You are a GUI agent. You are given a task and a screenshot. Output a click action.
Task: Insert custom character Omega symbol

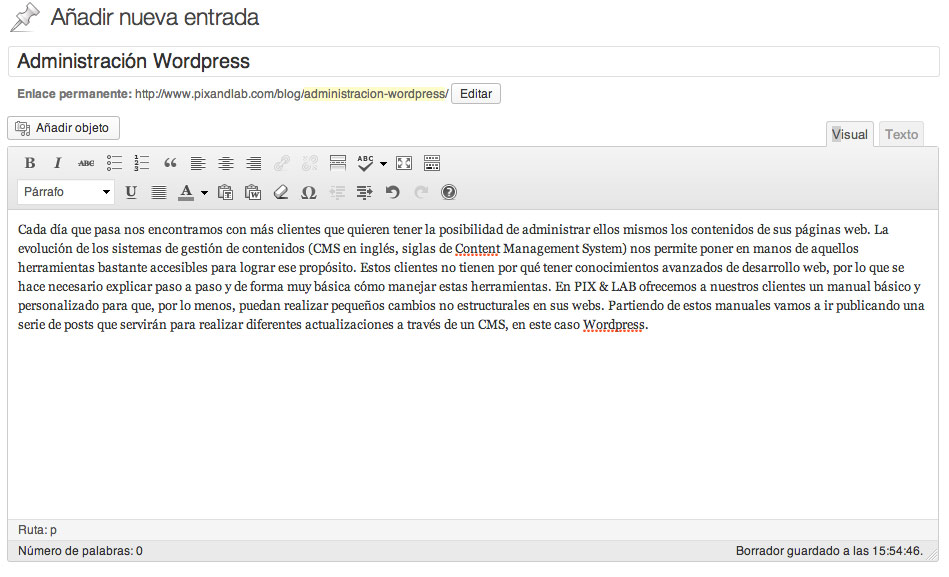coord(309,193)
